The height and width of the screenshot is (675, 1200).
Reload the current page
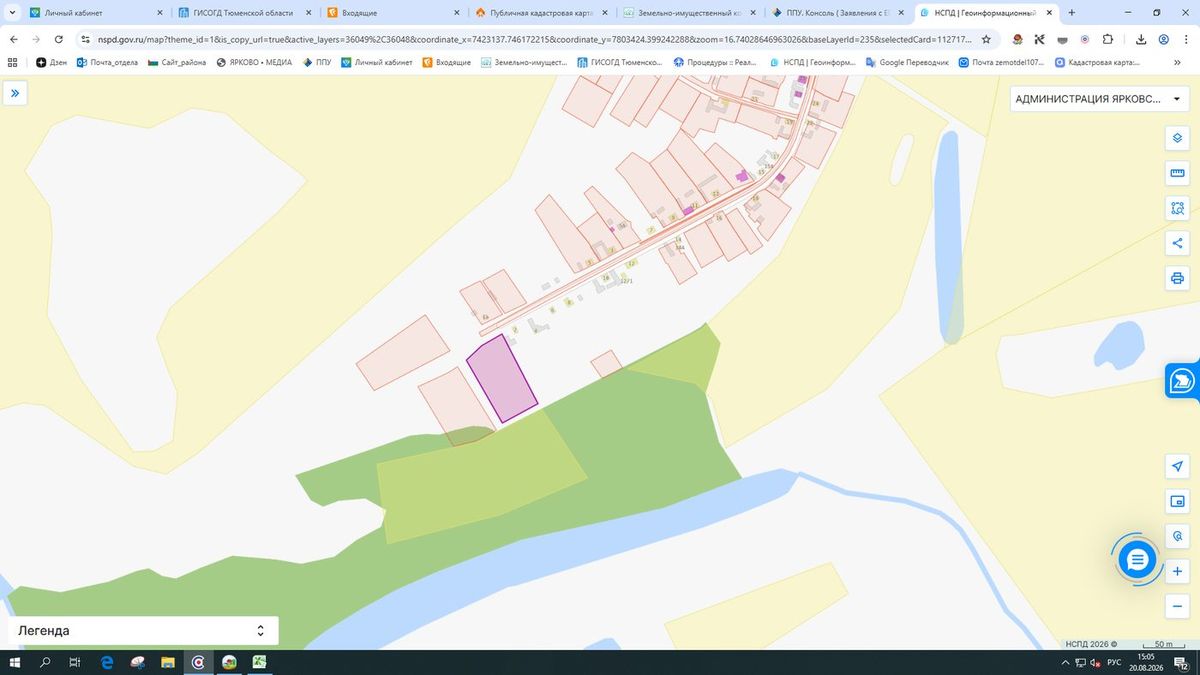[59, 39]
